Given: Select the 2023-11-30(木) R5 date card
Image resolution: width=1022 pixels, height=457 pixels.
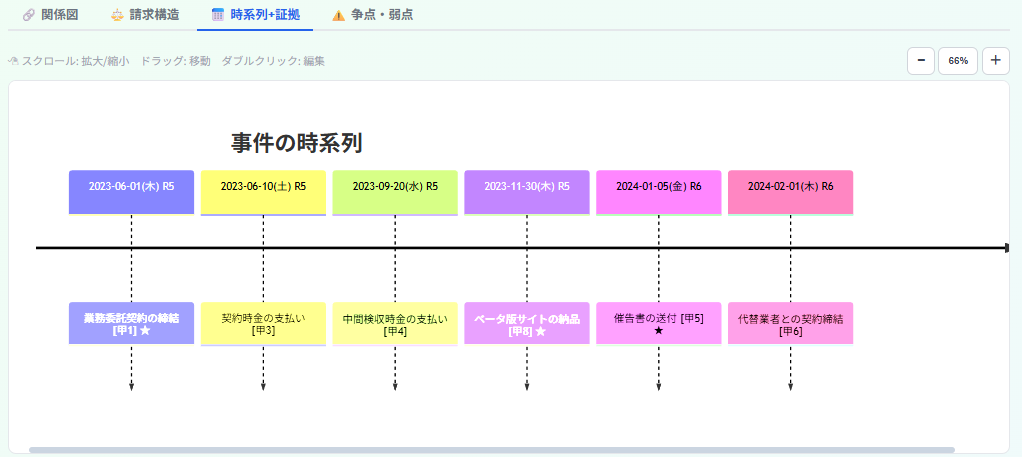Looking at the screenshot, I should tap(527, 192).
